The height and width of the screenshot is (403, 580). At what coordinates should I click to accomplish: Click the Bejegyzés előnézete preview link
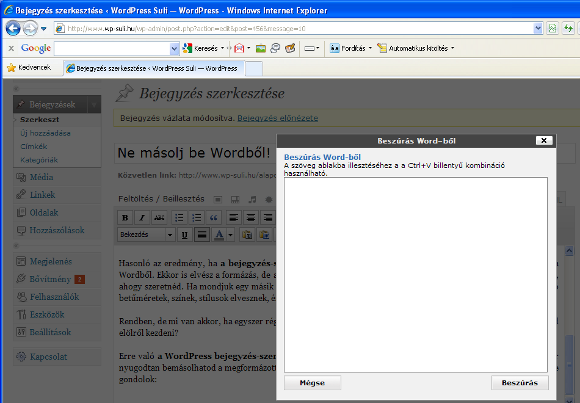point(278,118)
